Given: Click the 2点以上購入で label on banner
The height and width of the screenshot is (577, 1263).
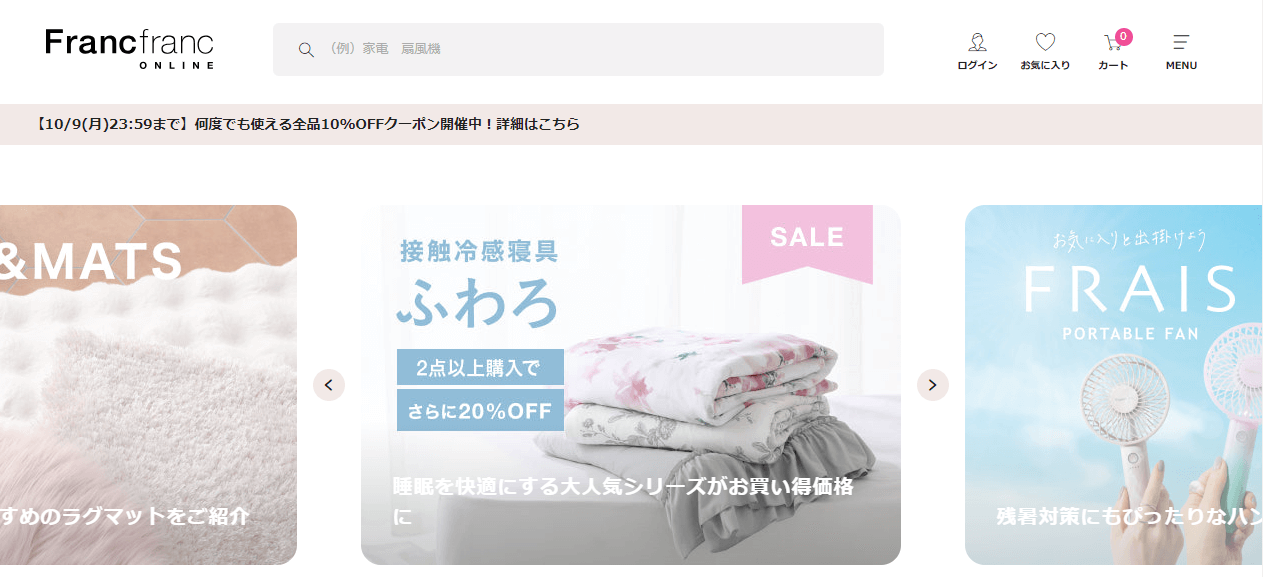Looking at the screenshot, I should tap(480, 367).
